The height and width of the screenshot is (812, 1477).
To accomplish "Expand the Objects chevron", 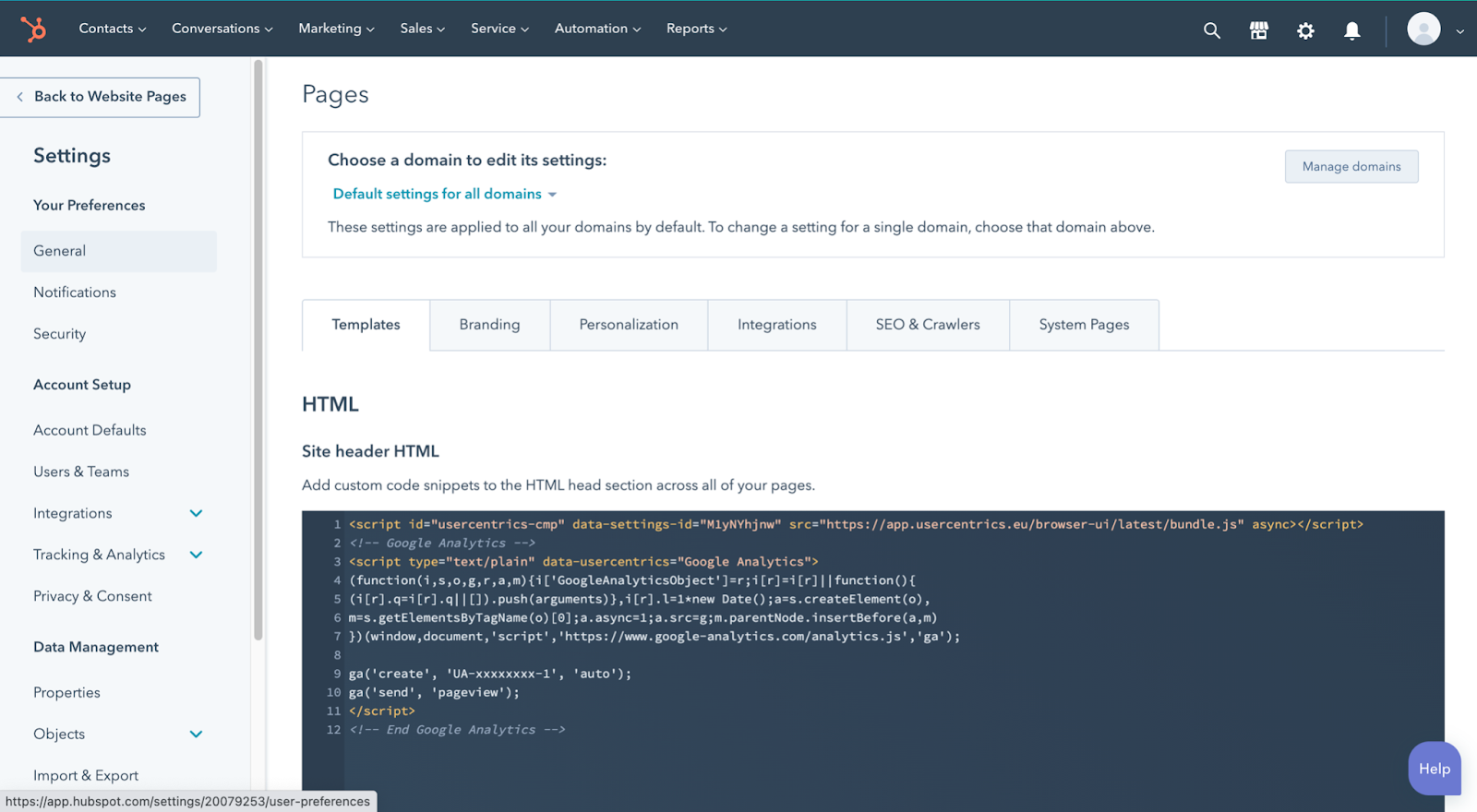I will (196, 734).
